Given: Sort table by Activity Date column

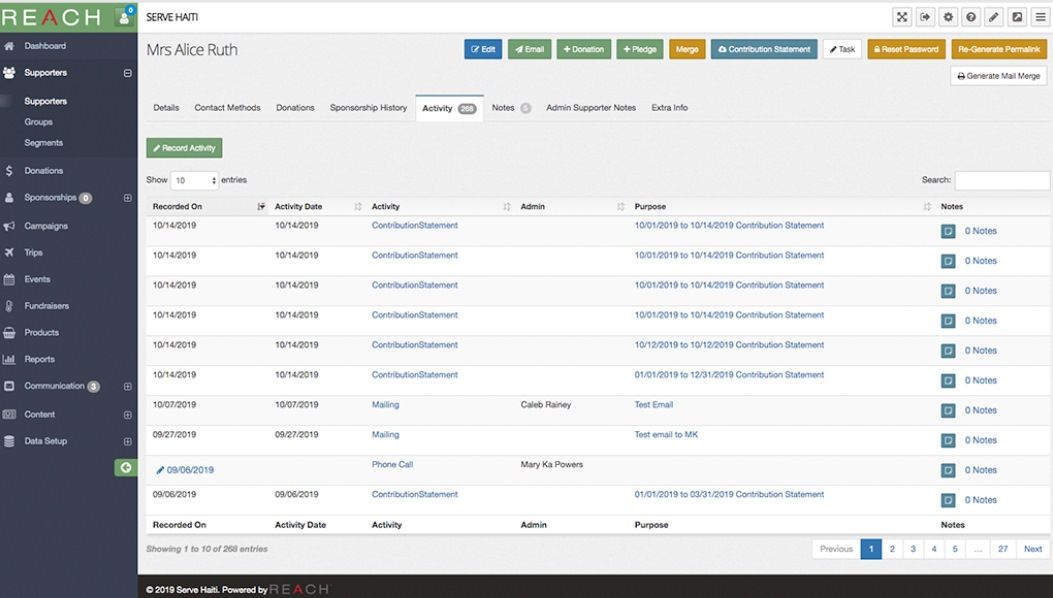Looking at the screenshot, I should click(317, 206).
